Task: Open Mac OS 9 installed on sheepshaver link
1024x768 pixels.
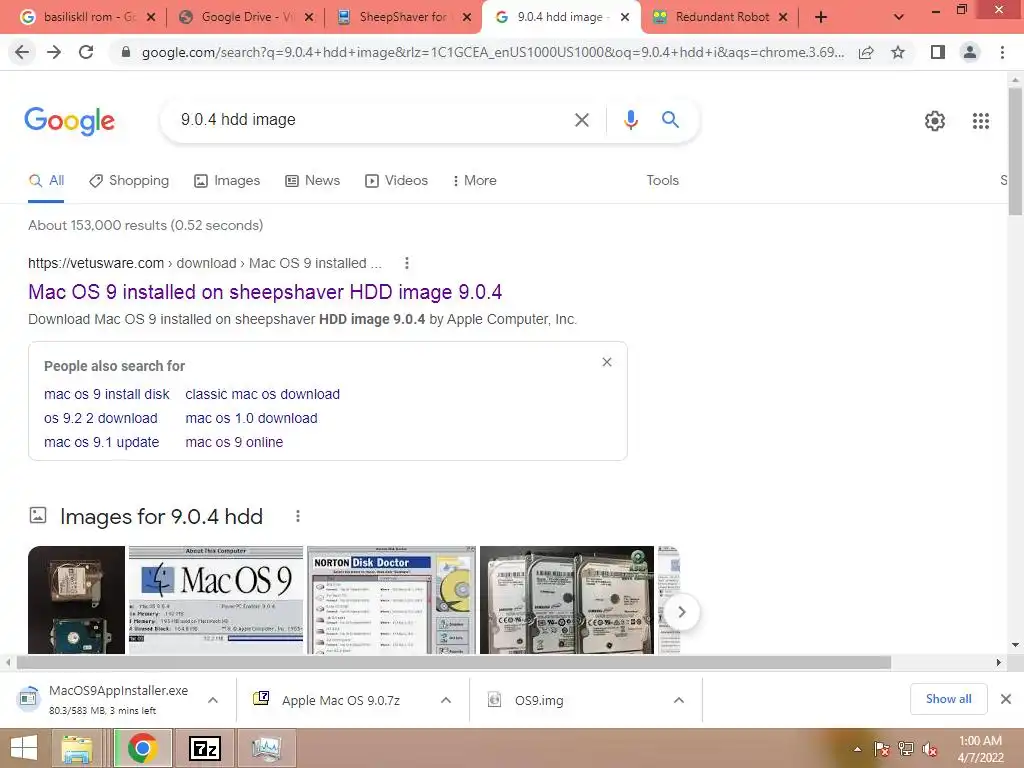Action: tap(264, 292)
